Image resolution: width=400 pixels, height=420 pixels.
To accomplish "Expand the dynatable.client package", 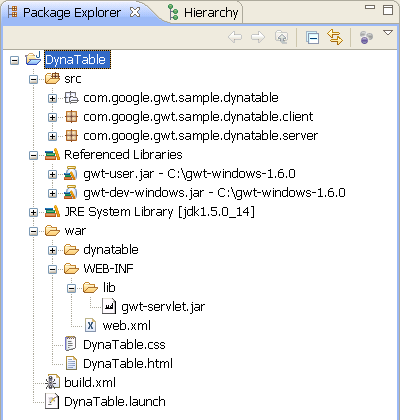I will tap(52, 117).
